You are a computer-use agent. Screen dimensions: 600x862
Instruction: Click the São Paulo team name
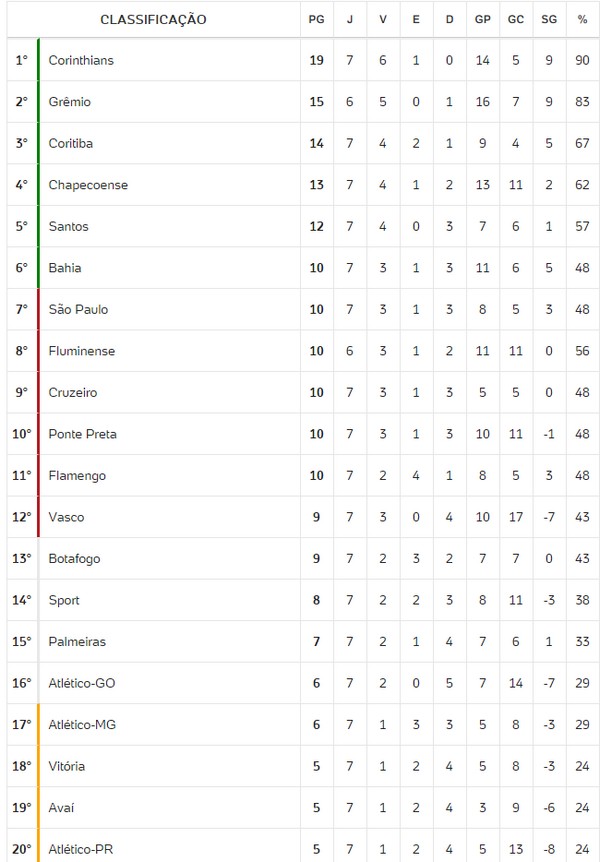point(79,310)
